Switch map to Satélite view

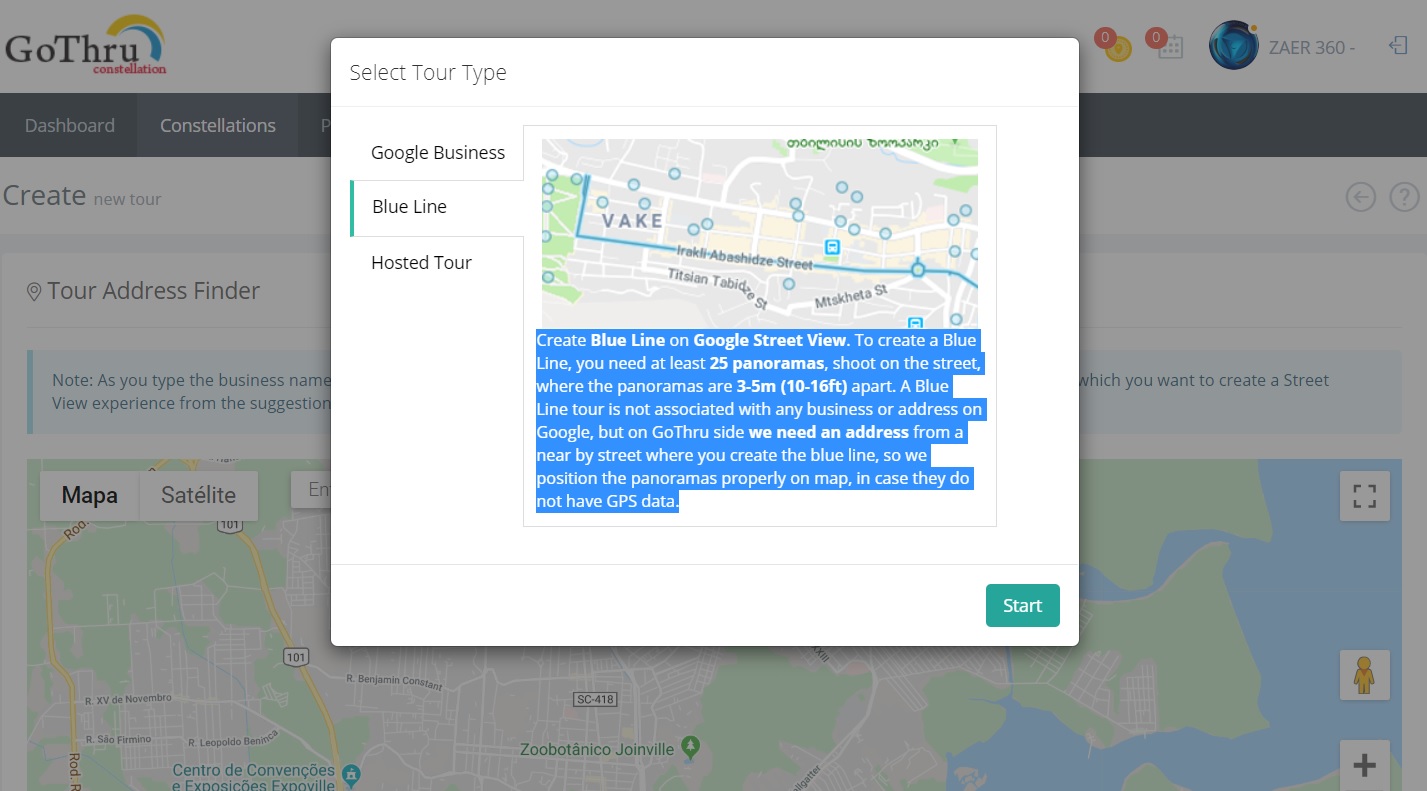click(x=199, y=495)
